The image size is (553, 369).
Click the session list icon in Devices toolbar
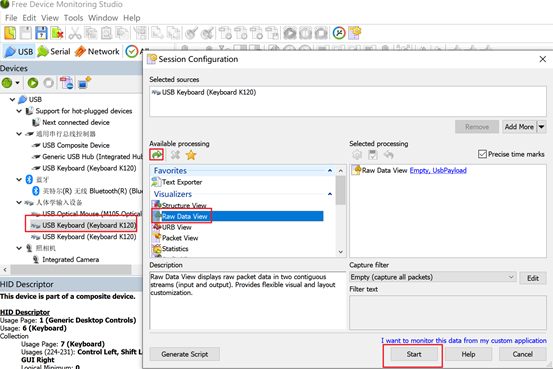pyautogui.click(x=66, y=83)
